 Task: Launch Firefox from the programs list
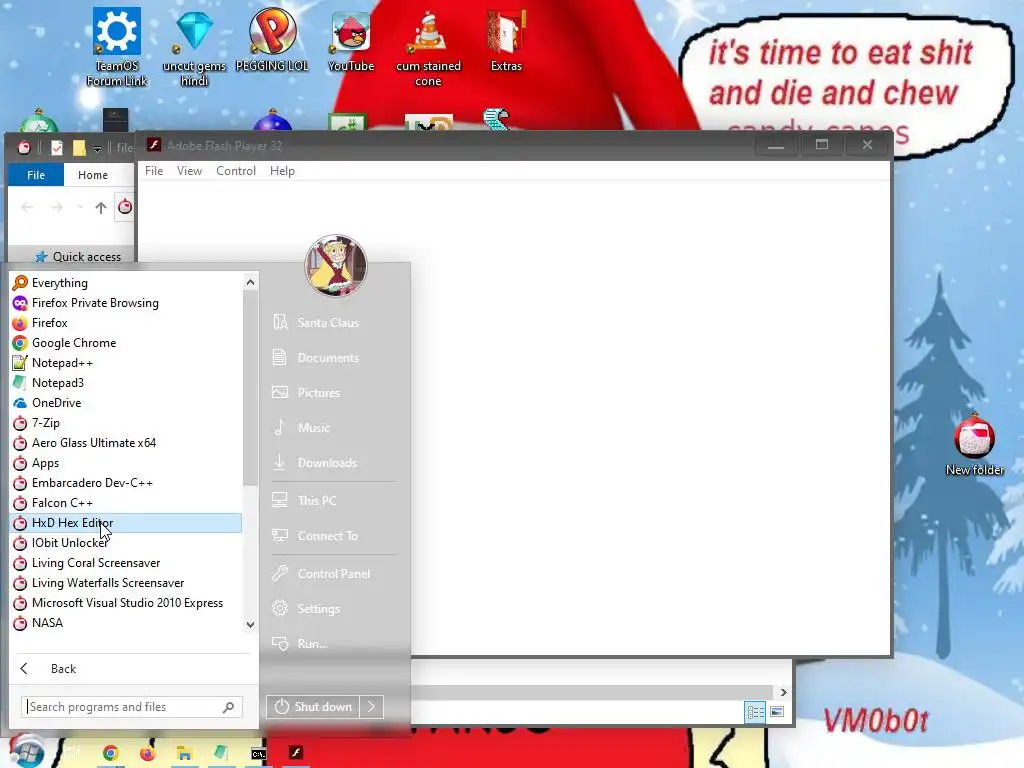click(x=125, y=323)
